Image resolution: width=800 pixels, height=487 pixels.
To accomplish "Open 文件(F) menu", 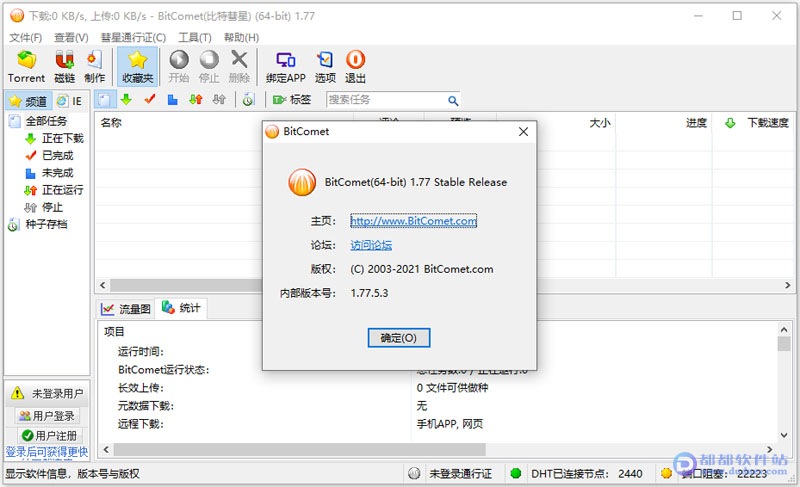I will point(26,37).
